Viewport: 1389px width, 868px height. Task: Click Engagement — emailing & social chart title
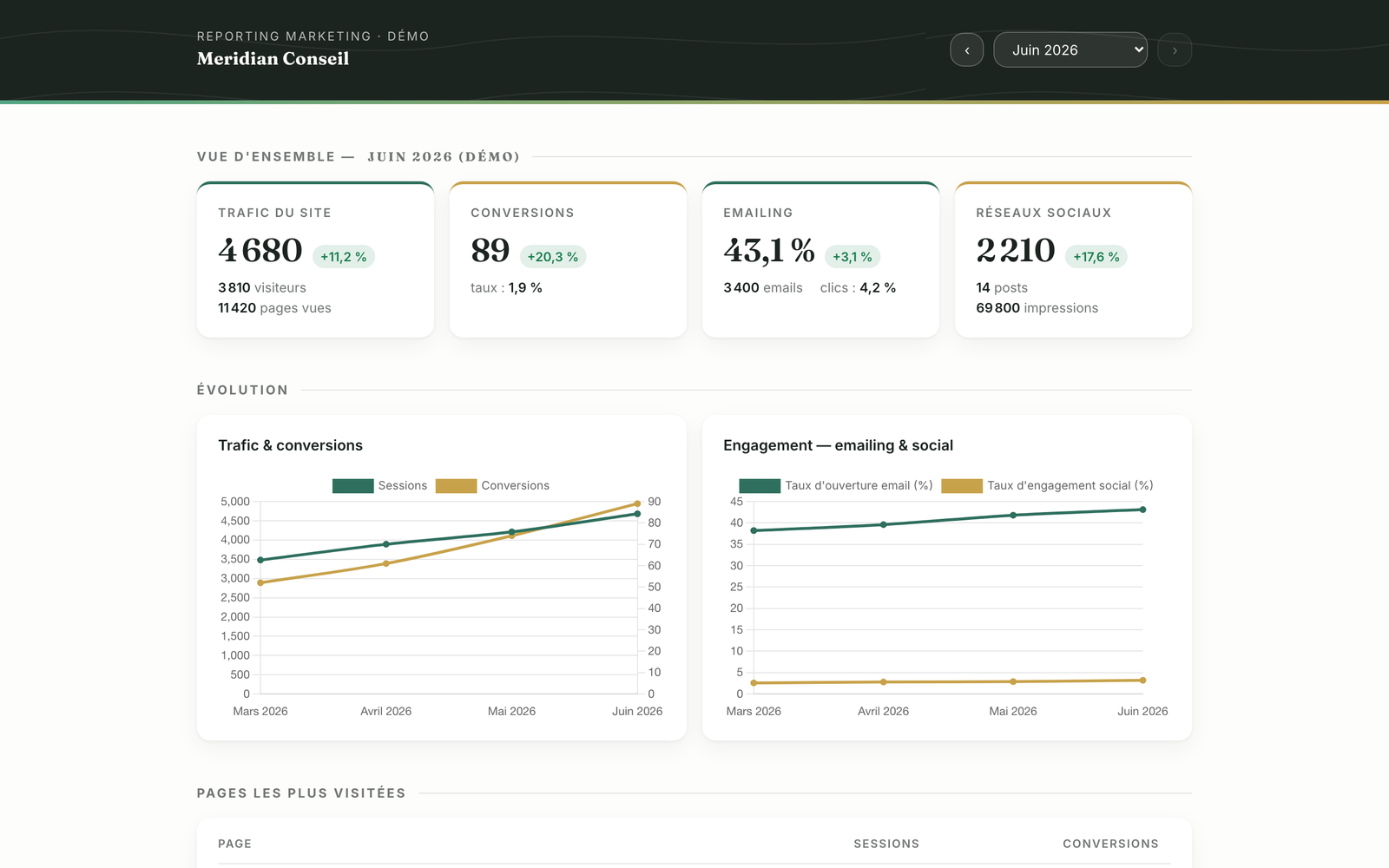[839, 445]
